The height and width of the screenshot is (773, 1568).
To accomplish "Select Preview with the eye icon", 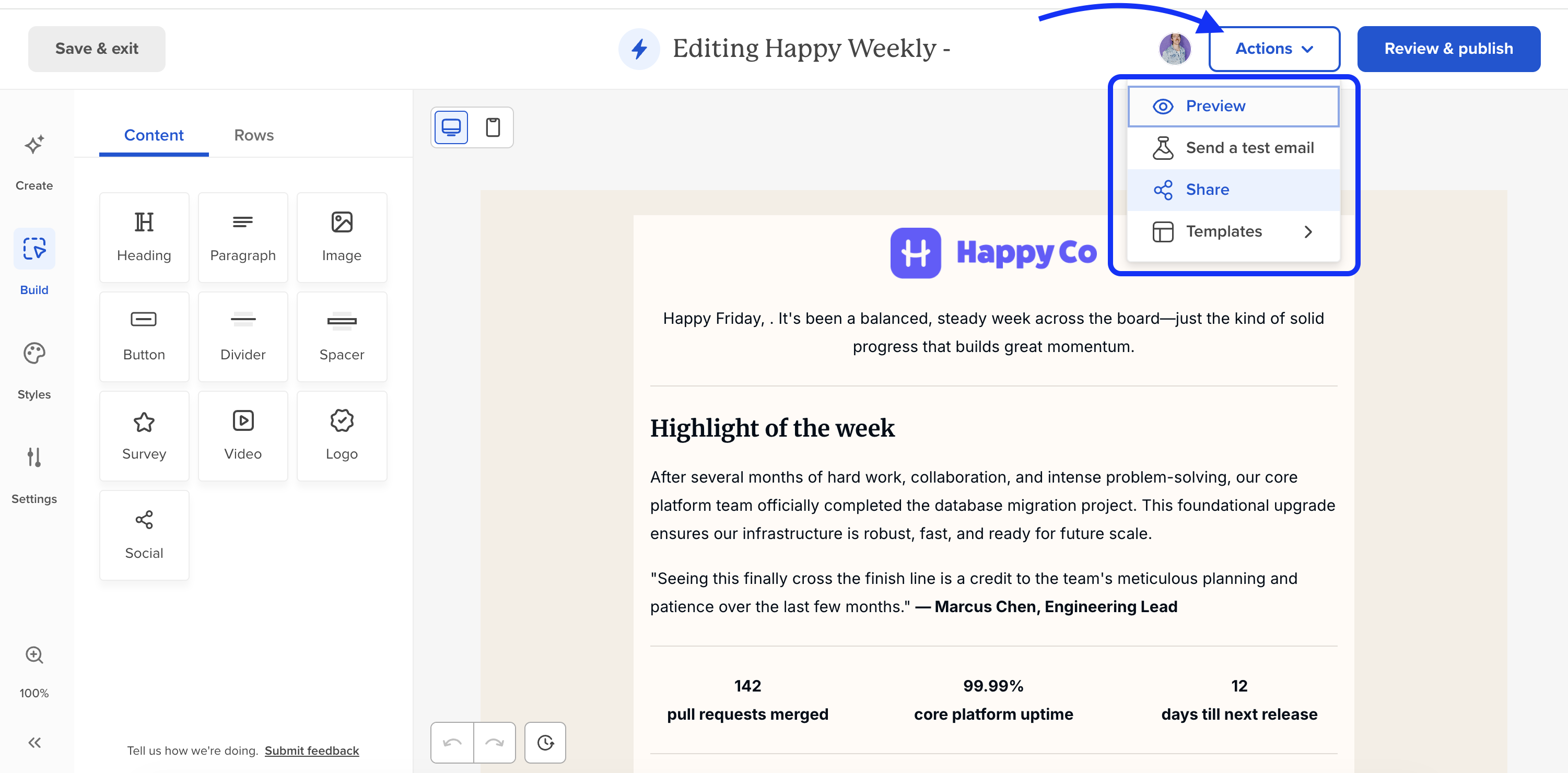I will [x=1233, y=107].
